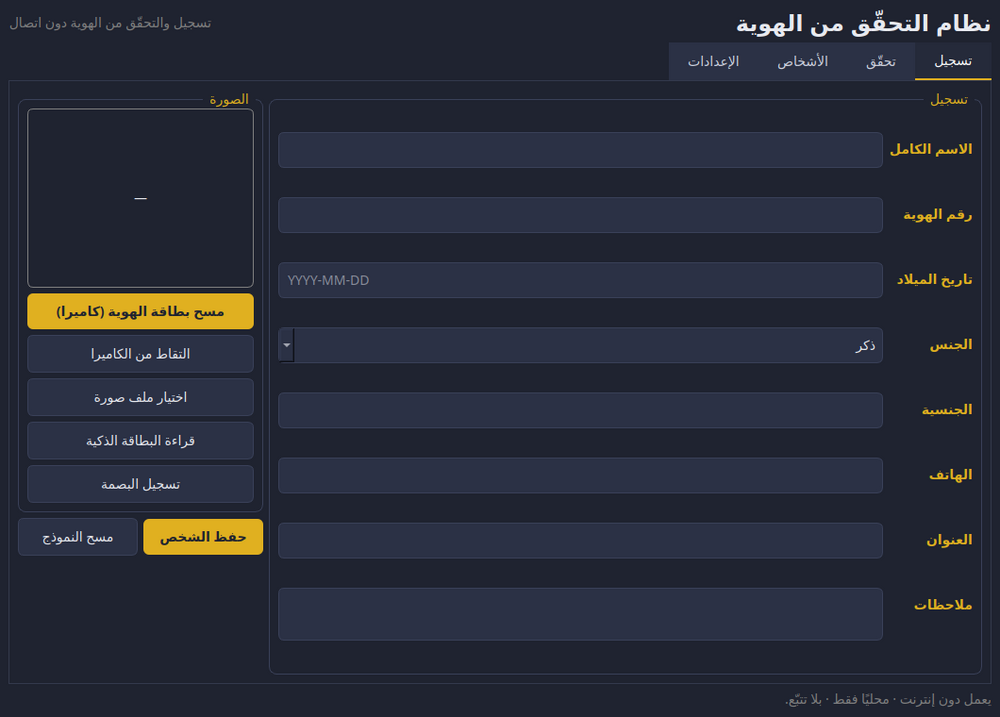Click the تاريخ الميلاد YYYY-MM-DD field
Screen dimensions: 1000x717
click(x=580, y=280)
